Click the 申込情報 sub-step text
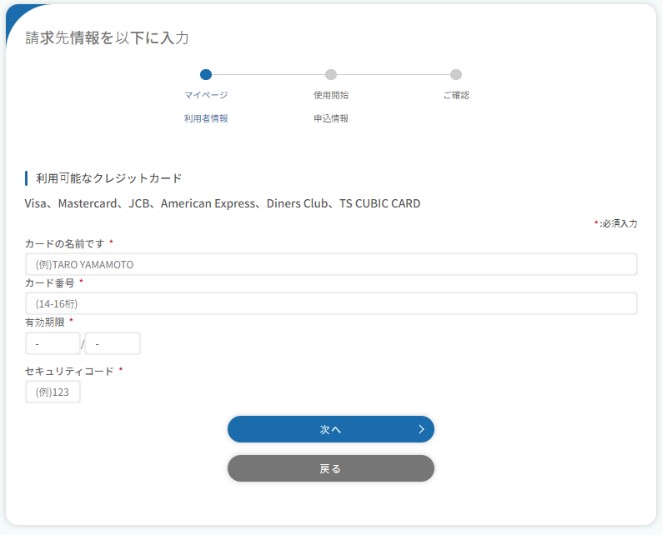Viewport: 662px width, 535px height. 331,118
